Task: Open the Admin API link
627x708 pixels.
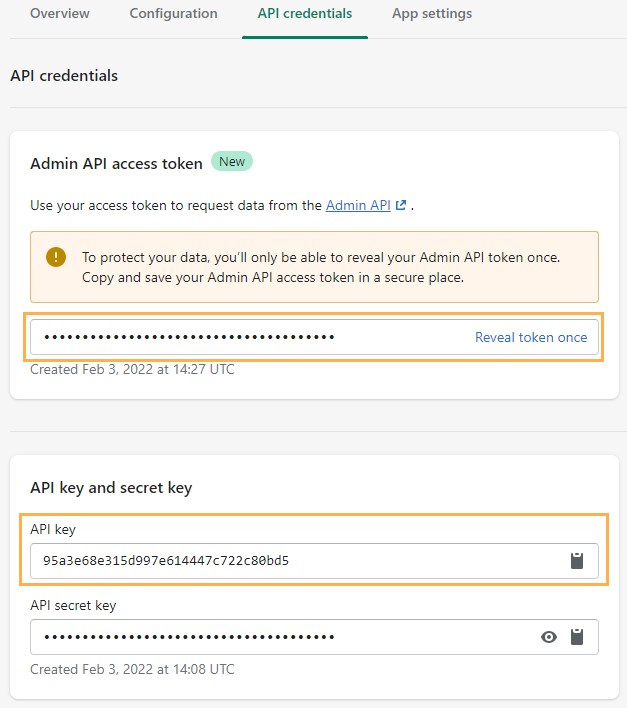Action: [x=358, y=205]
